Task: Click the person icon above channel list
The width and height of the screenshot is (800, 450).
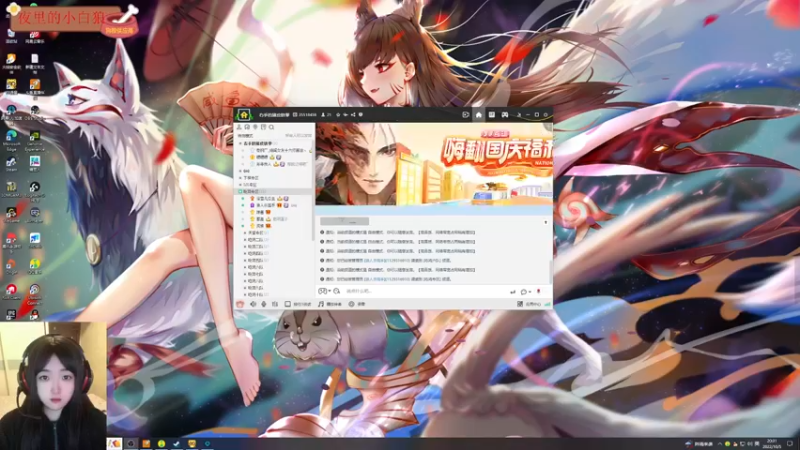Action: (x=239, y=127)
